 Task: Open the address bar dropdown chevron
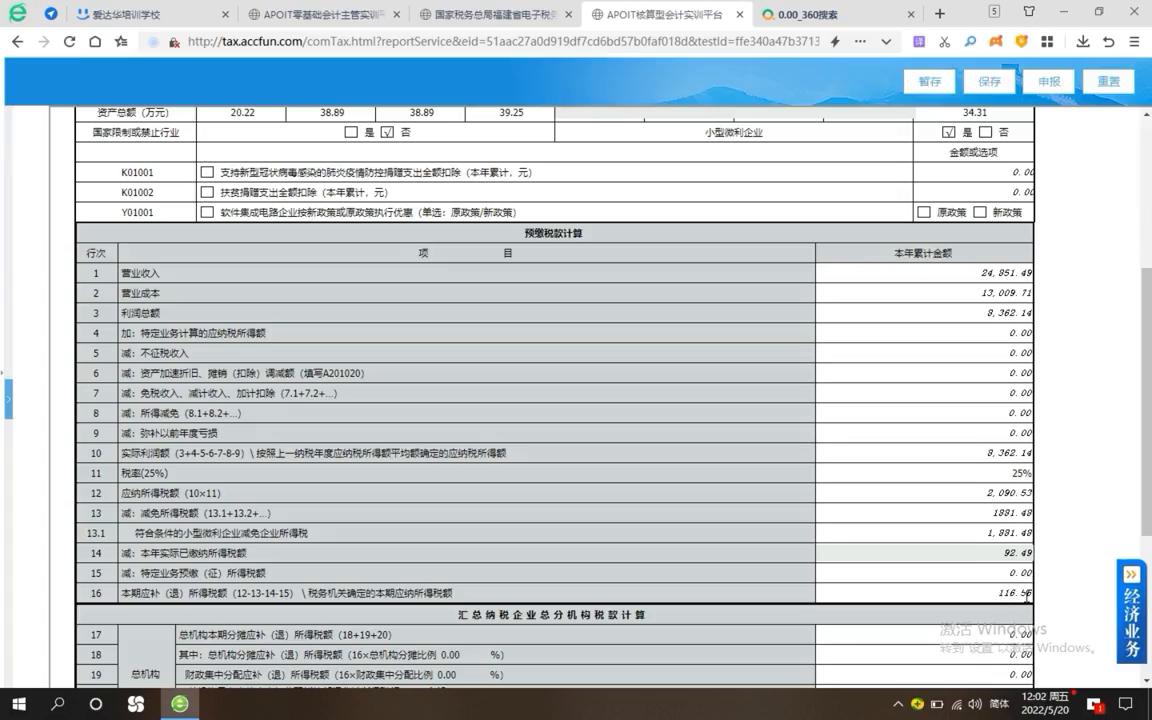(885, 41)
